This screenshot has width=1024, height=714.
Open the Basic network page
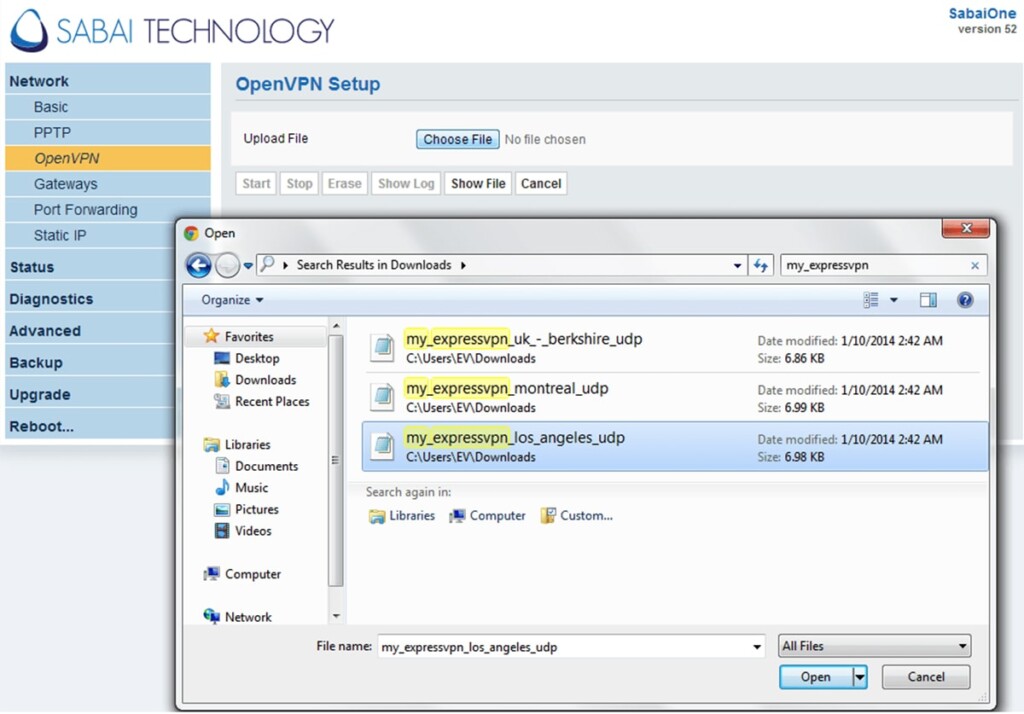coord(108,107)
